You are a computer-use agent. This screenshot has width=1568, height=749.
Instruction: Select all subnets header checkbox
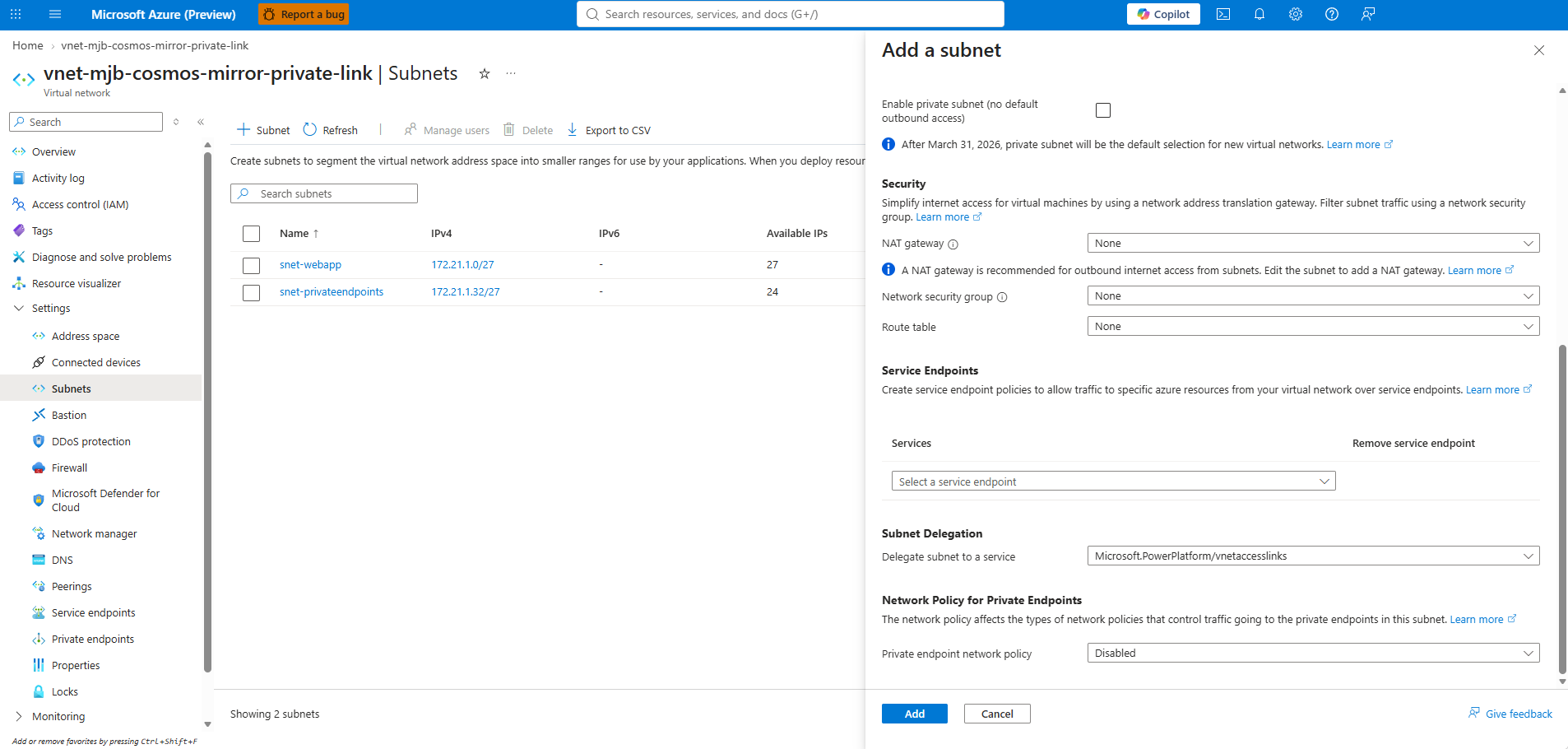[252, 234]
